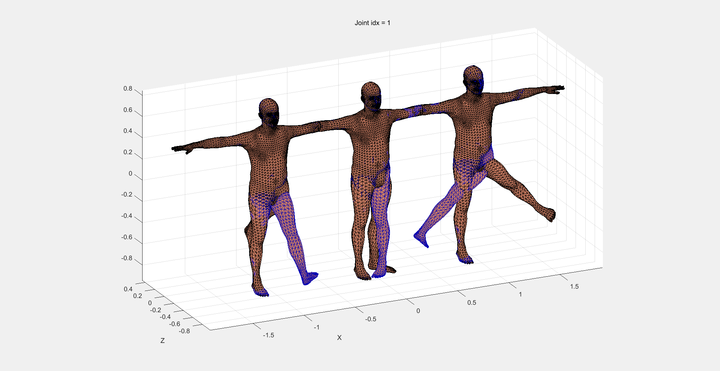This screenshot has height=371, width=720.
Task: Click the 0.8 tick on the vertical axis
Action: (x=128, y=89)
